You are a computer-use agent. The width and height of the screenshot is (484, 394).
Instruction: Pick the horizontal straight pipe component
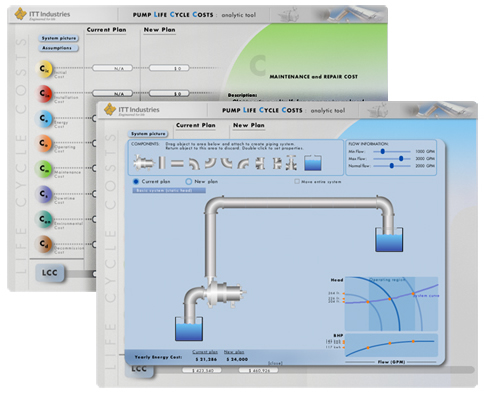(177, 163)
